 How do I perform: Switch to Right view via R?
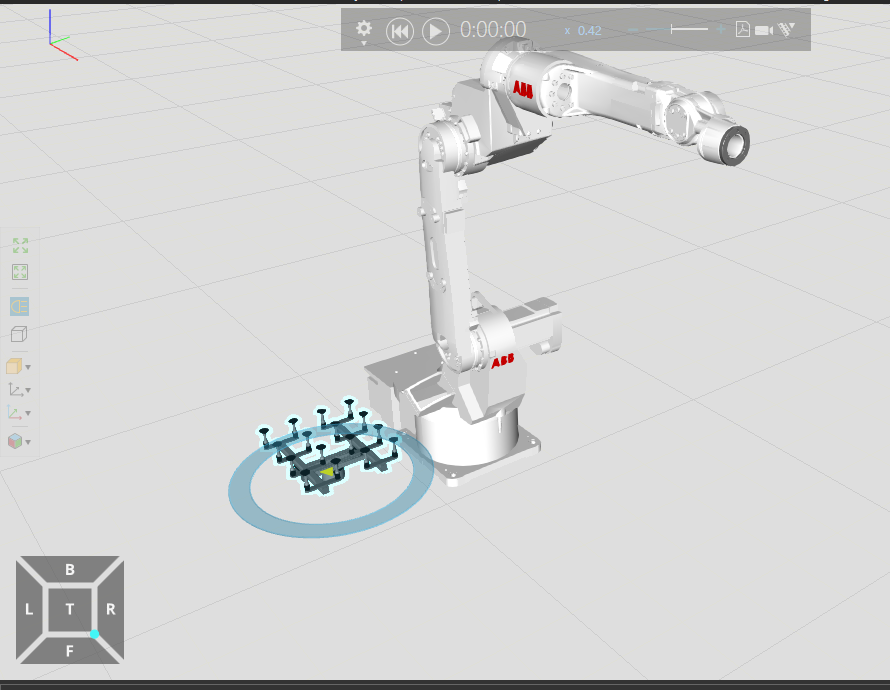point(111,609)
